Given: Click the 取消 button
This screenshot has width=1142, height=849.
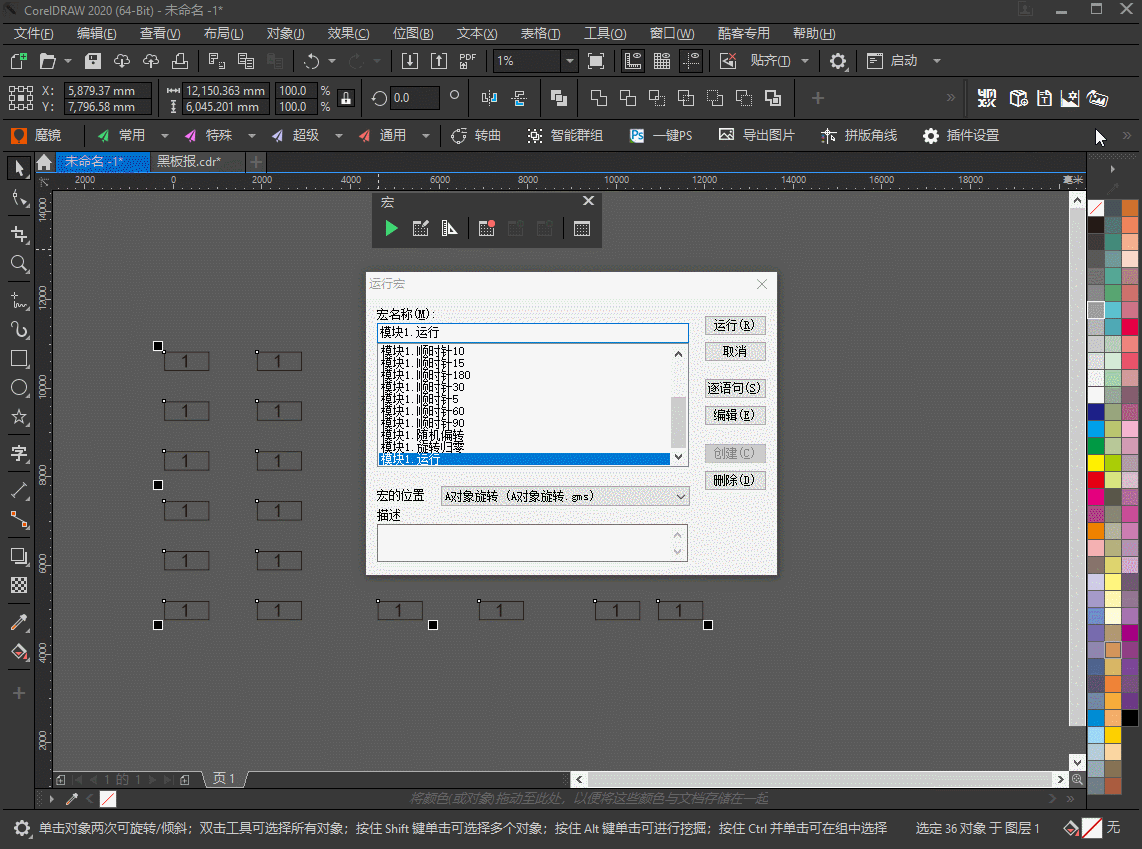Looking at the screenshot, I should 735,352.
